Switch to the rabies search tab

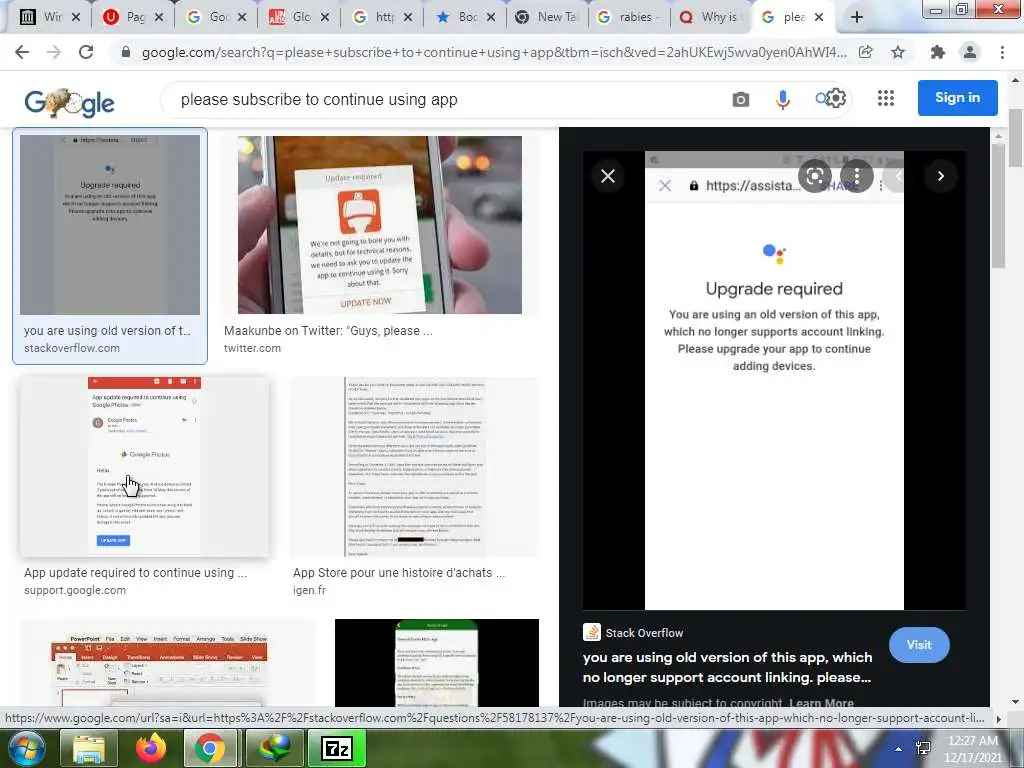pos(628,17)
